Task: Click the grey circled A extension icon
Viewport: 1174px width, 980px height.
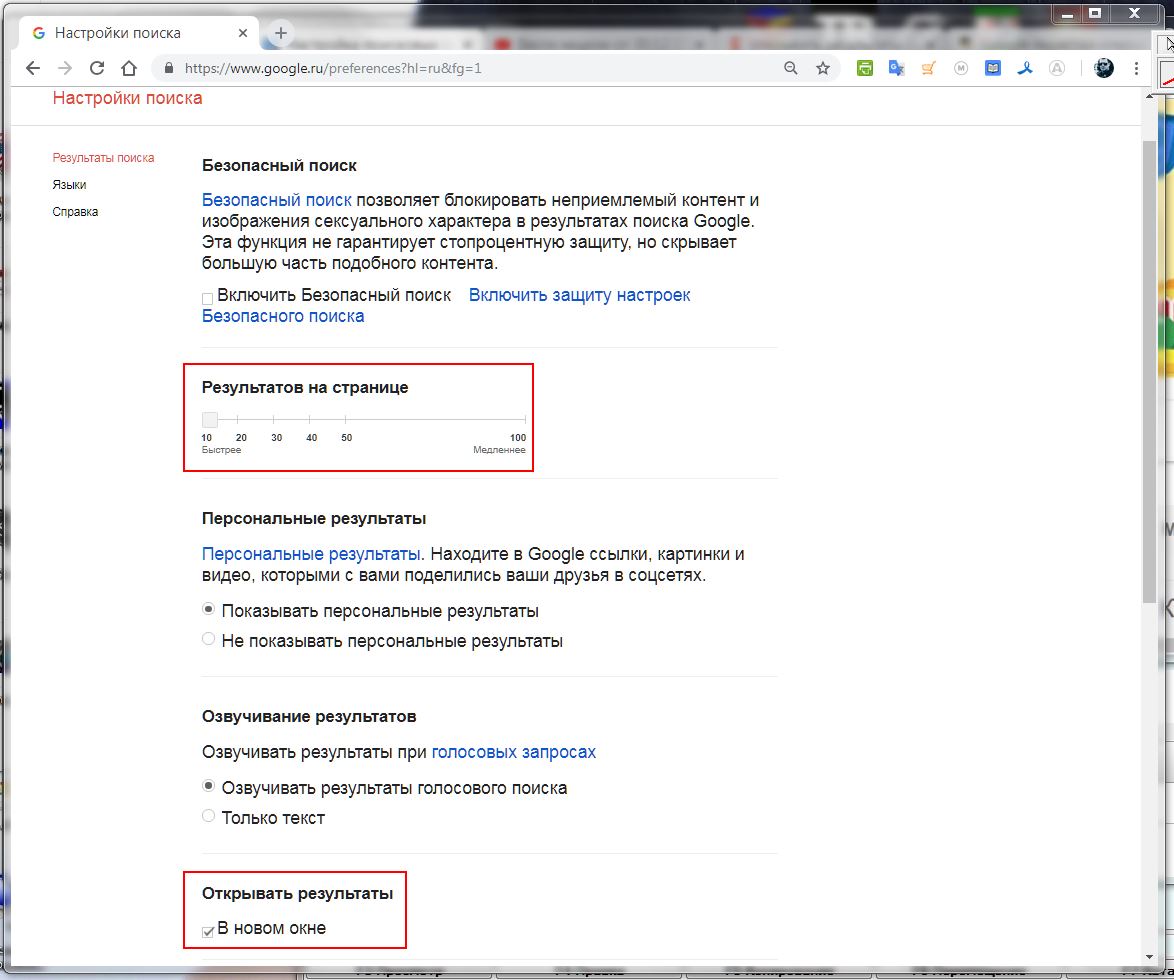Action: click(x=1056, y=68)
